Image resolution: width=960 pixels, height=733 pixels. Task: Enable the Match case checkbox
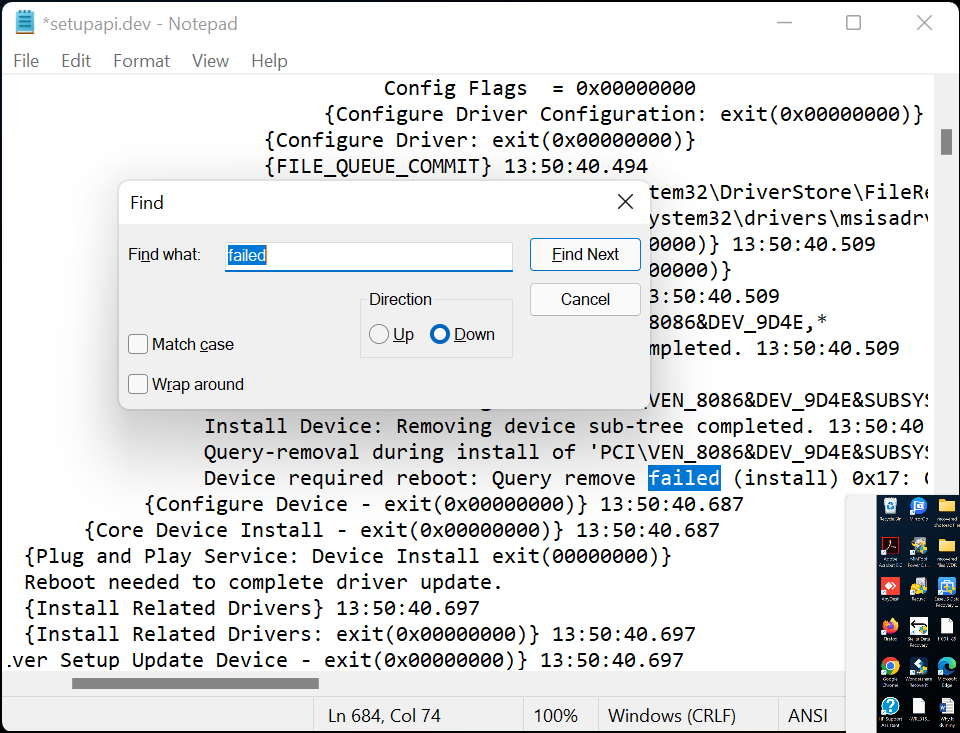pos(139,344)
